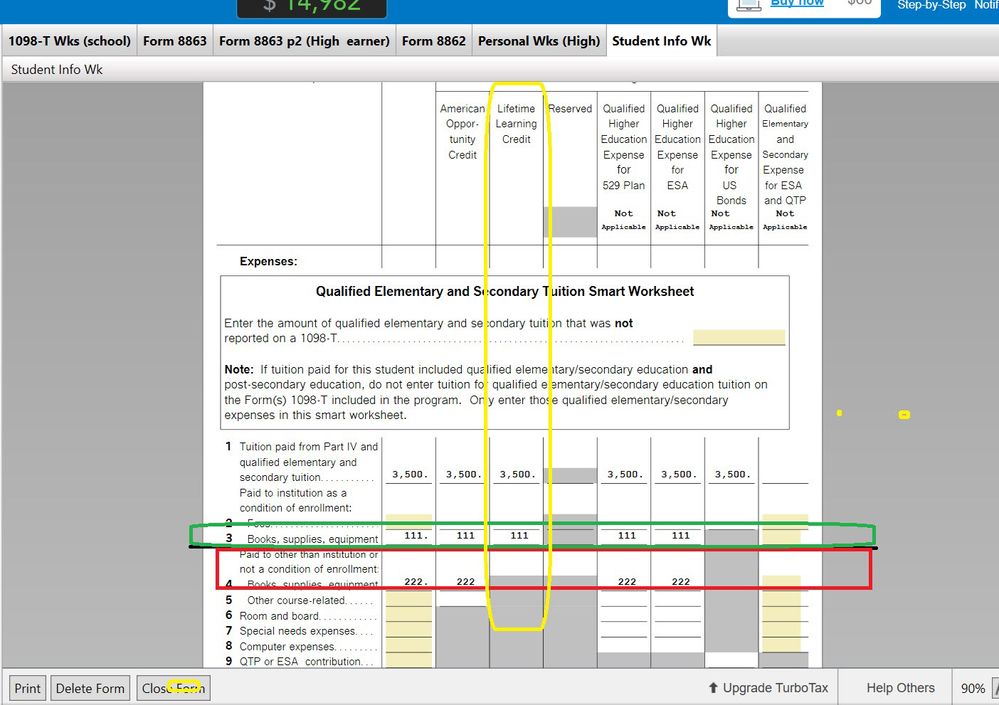This screenshot has width=999, height=705.
Task: Open the 90% zoom level control
Action: [x=973, y=688]
